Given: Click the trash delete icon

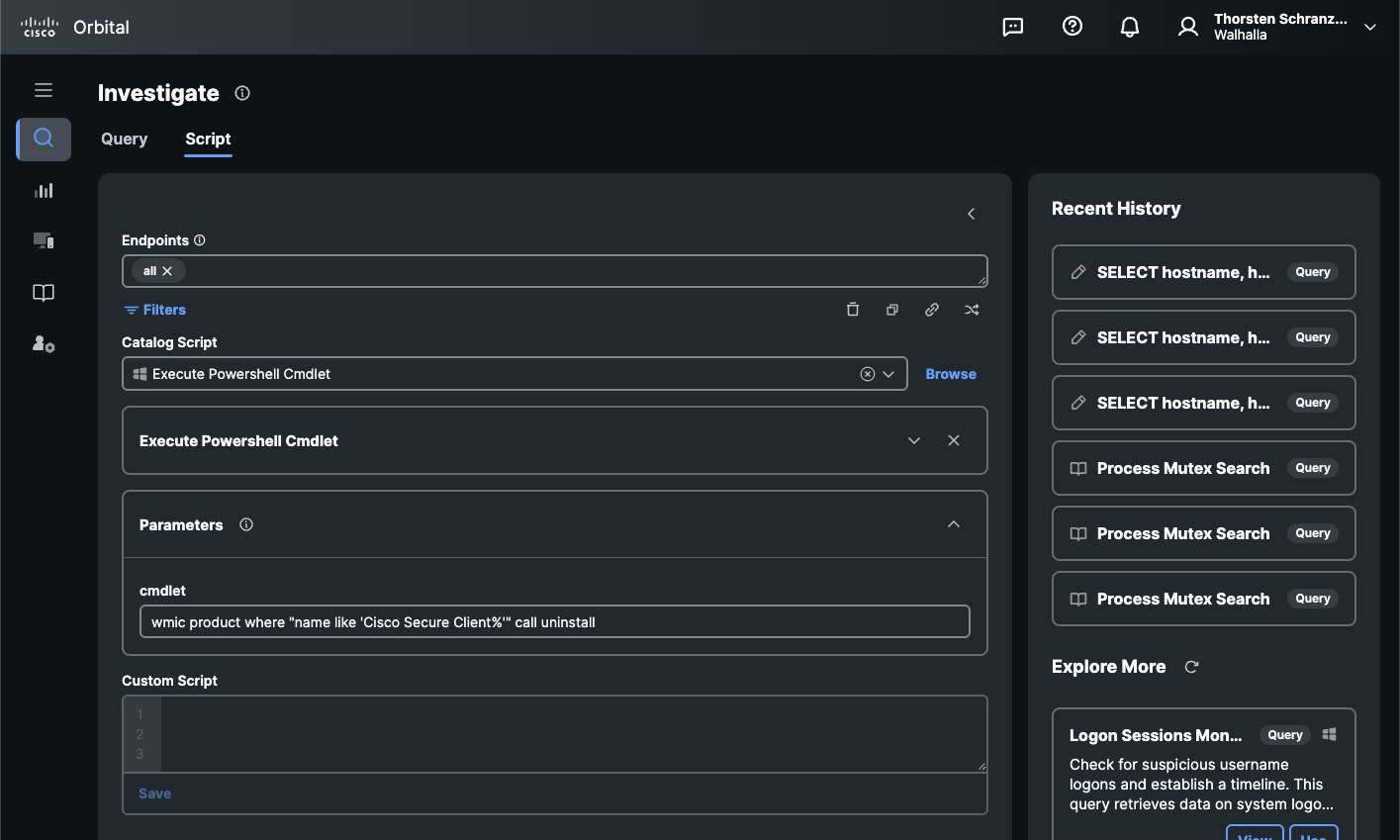Looking at the screenshot, I should [853, 310].
